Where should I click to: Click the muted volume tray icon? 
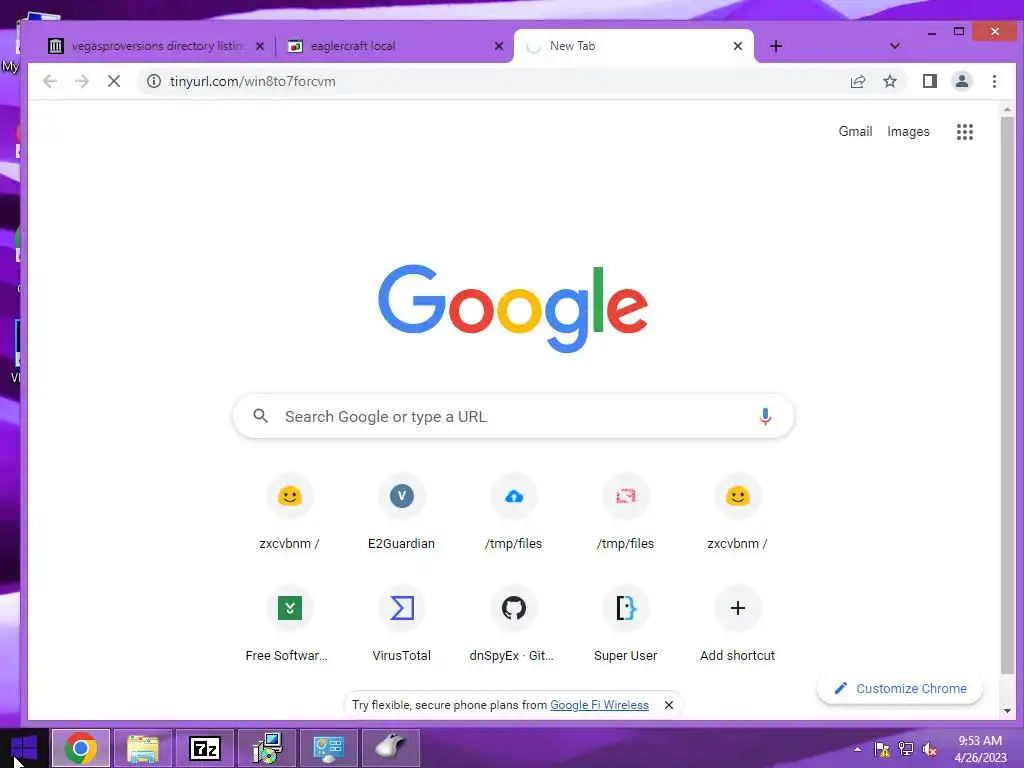pos(929,749)
